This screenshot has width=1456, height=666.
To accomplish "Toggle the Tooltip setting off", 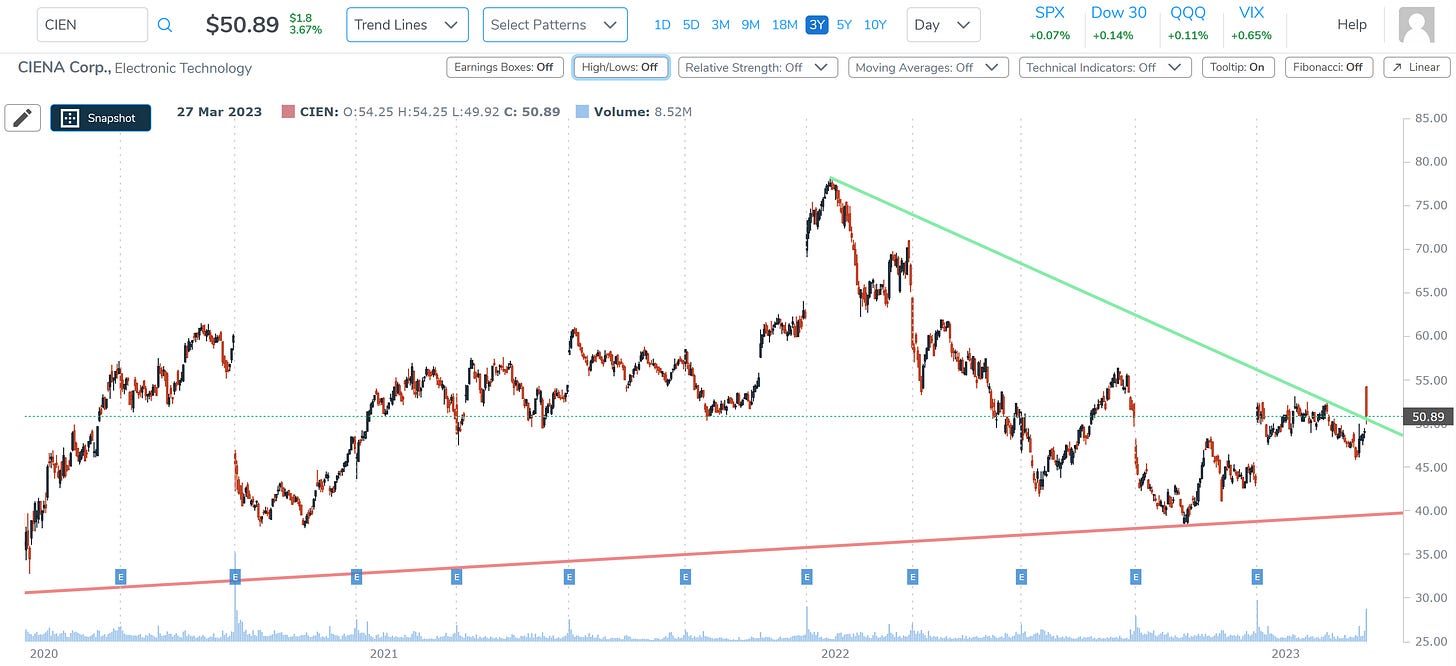I will point(1237,67).
